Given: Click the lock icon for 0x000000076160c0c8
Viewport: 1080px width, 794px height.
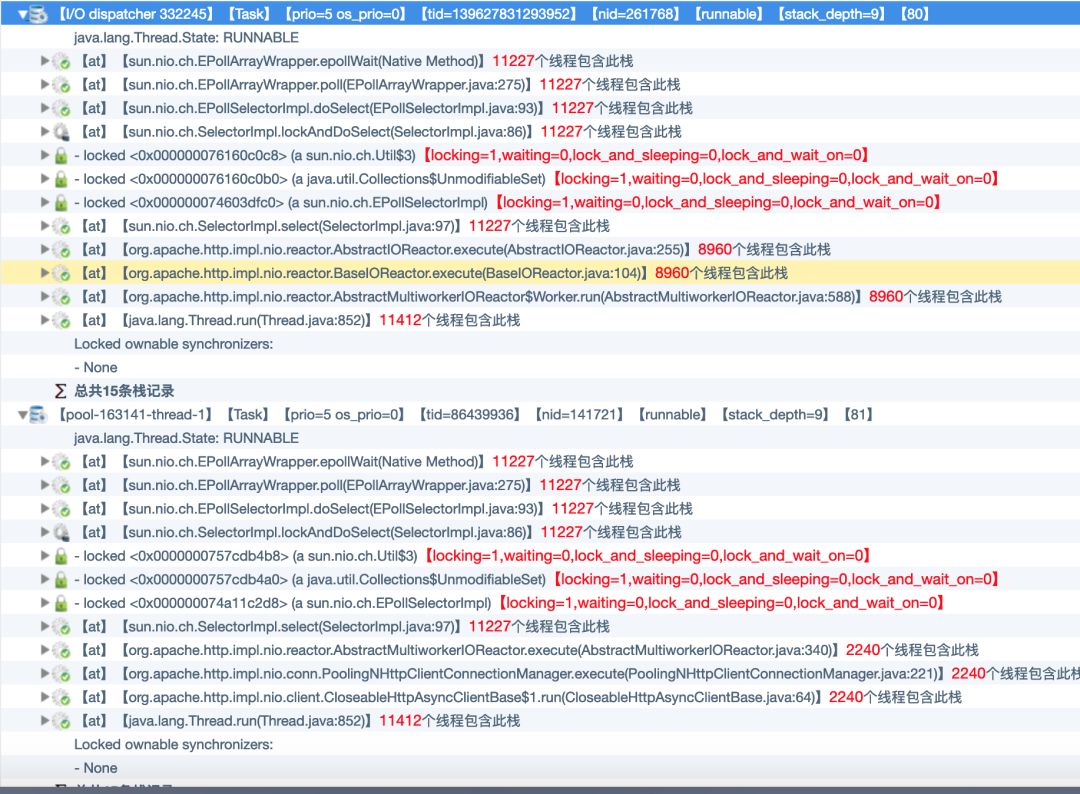Looking at the screenshot, I should click(61, 156).
